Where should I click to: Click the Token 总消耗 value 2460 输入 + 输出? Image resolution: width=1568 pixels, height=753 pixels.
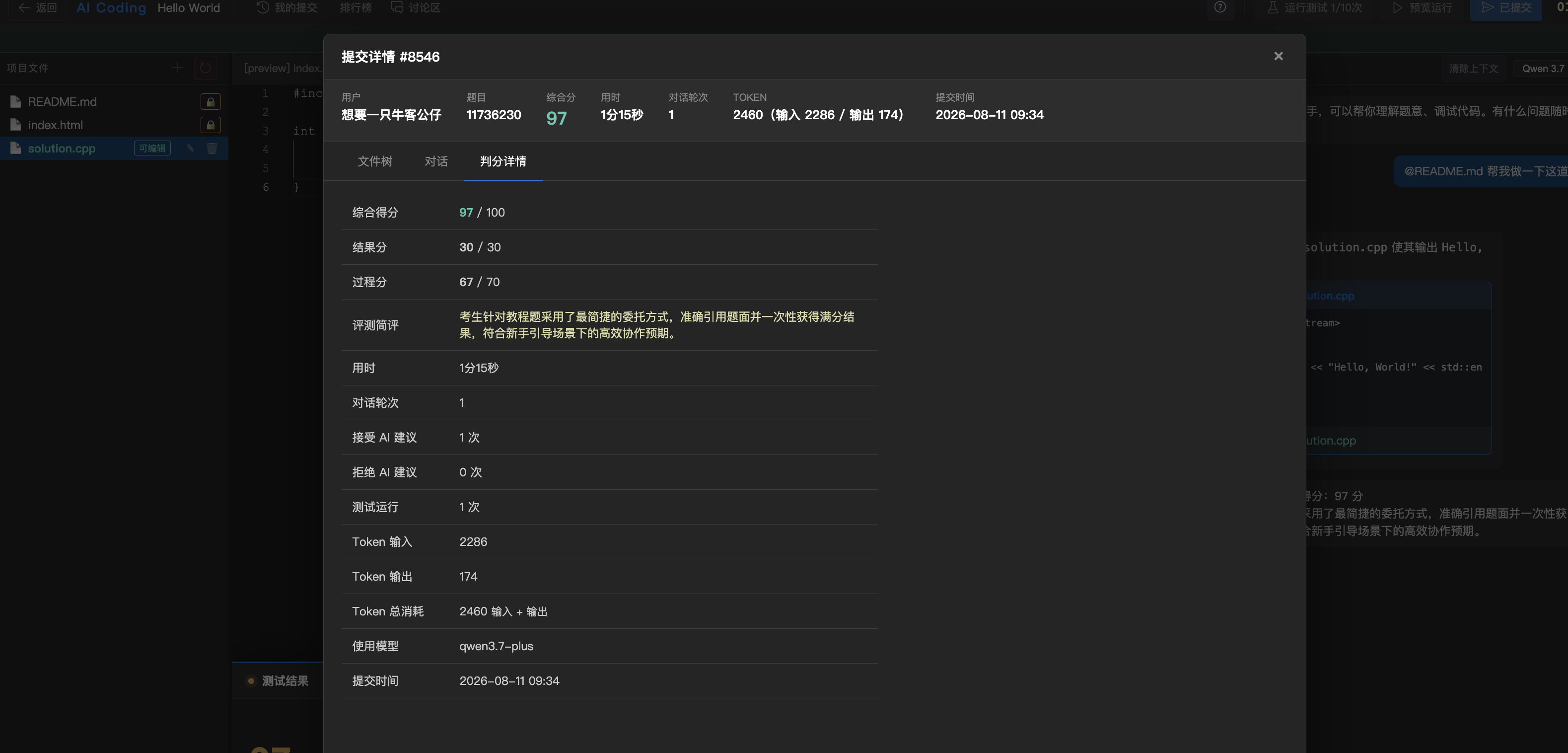pos(503,611)
